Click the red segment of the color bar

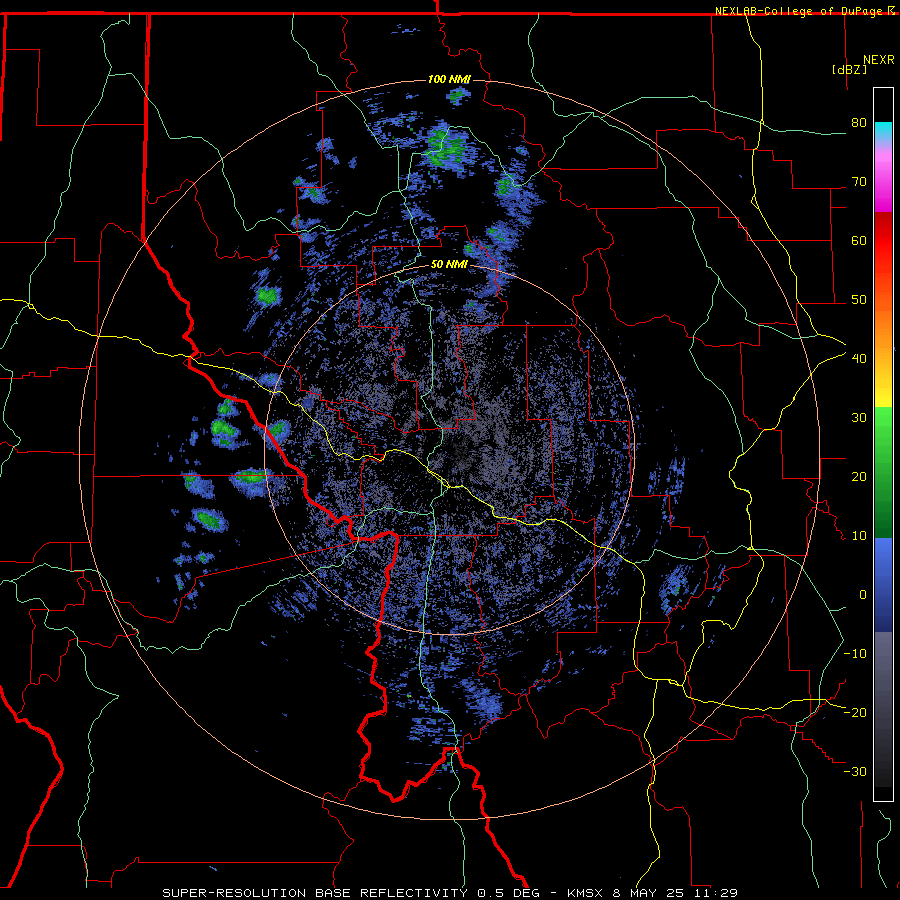click(x=883, y=241)
